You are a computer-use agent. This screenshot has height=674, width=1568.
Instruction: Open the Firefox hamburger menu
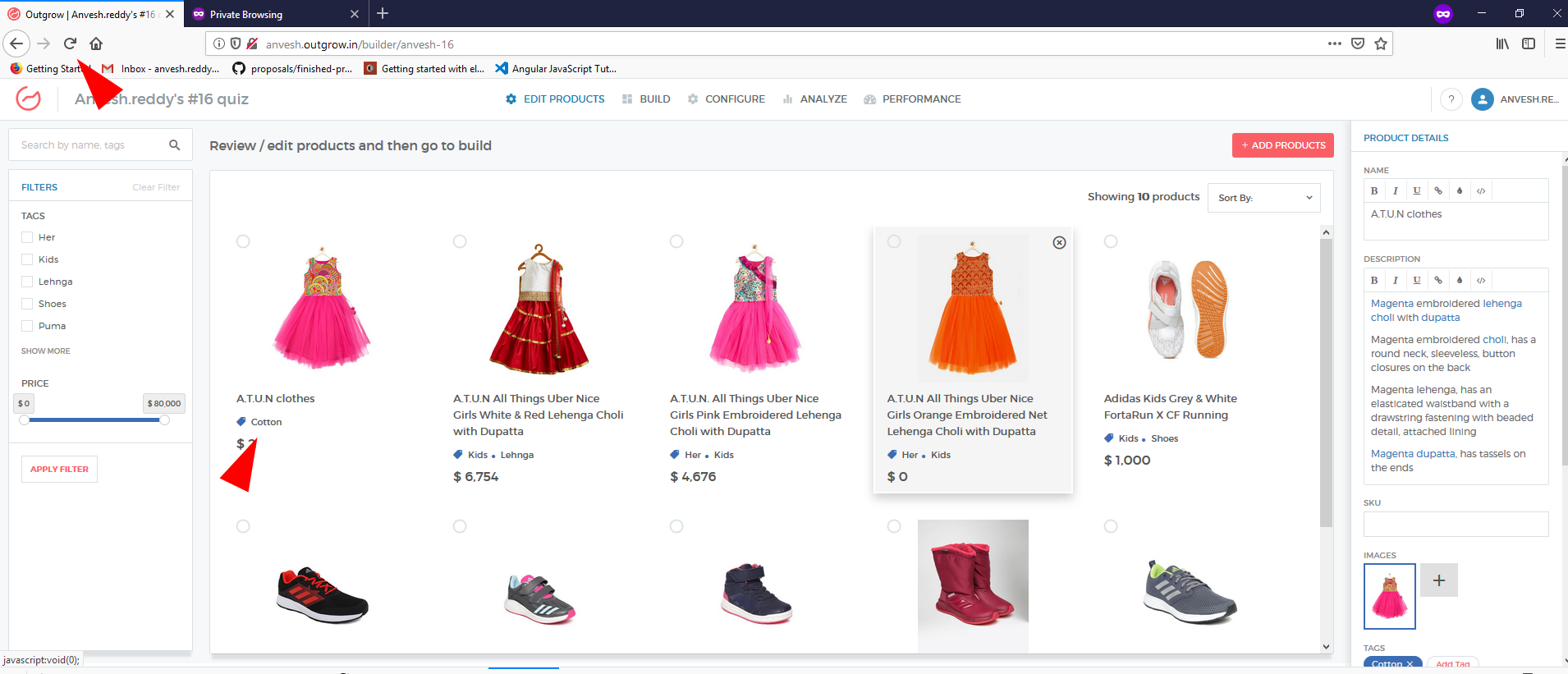(x=1560, y=44)
